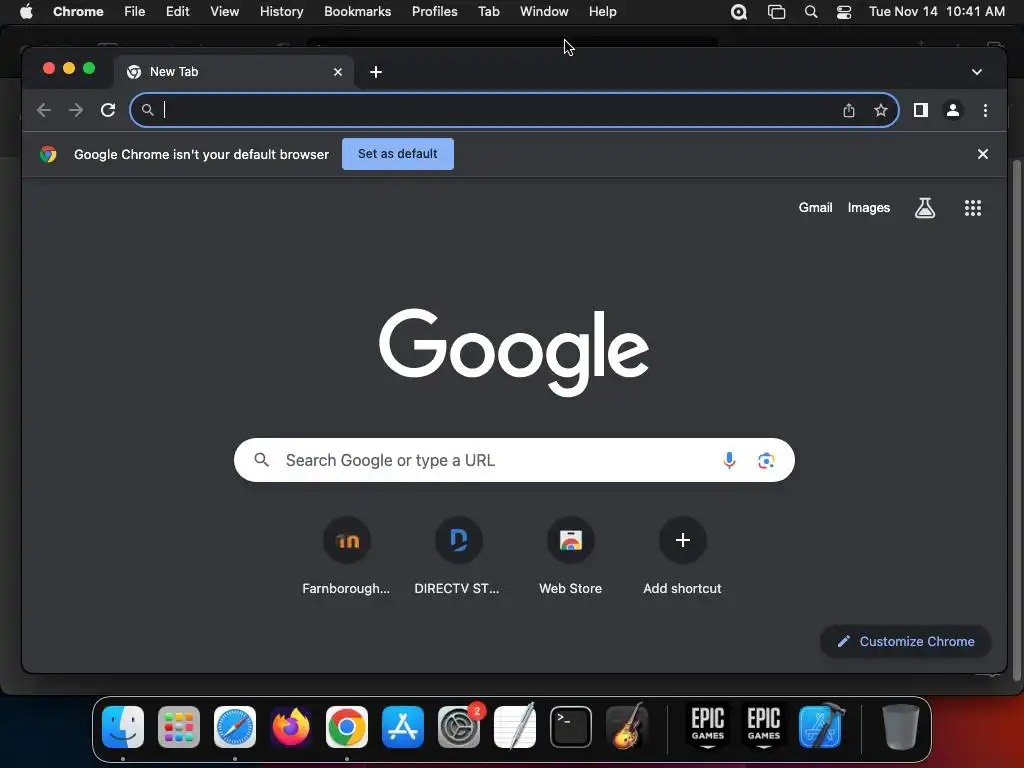
Task: Click the date and time in menu bar
Action: 936,12
